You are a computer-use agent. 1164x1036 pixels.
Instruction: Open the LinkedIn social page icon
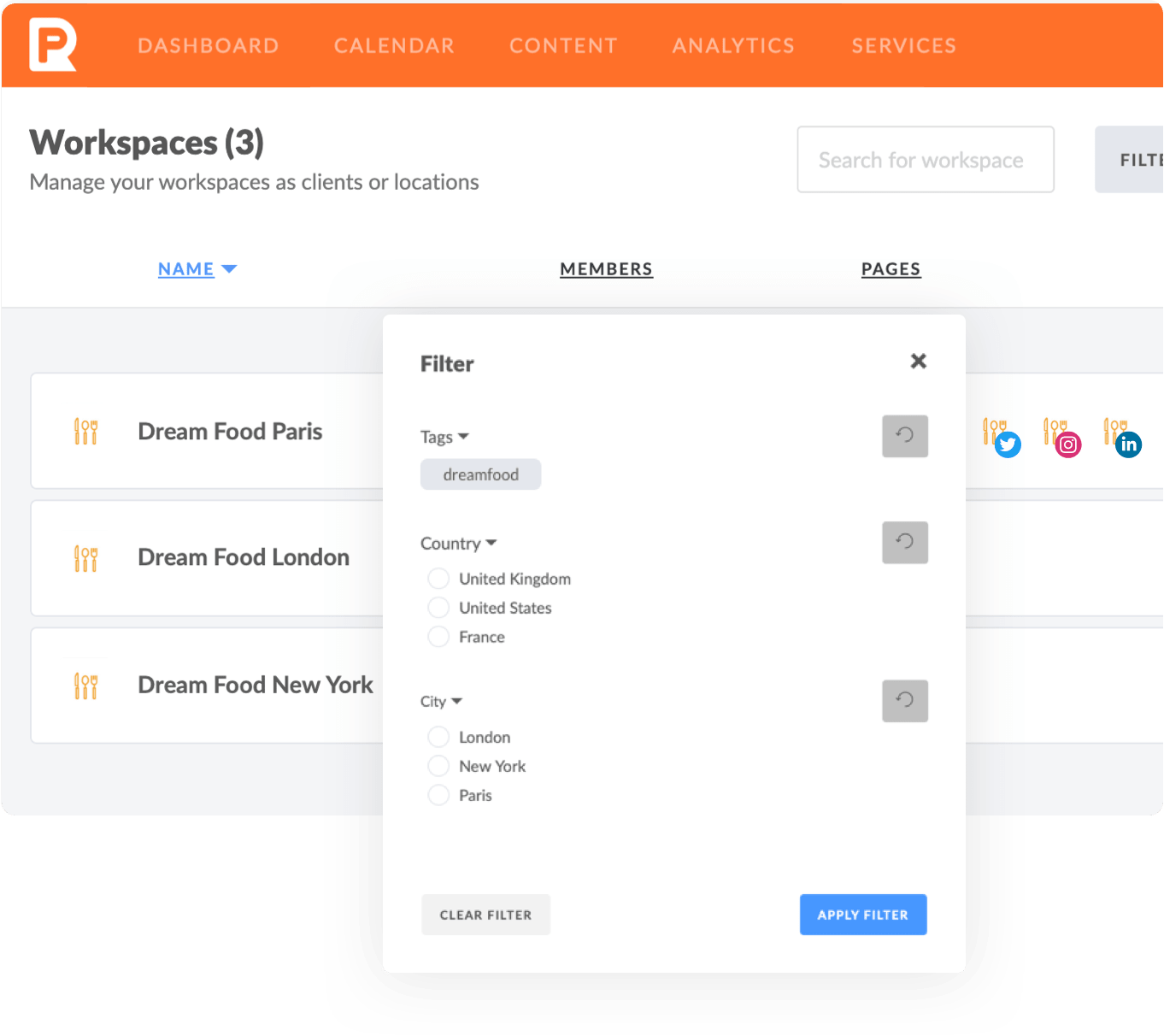pos(1128,444)
